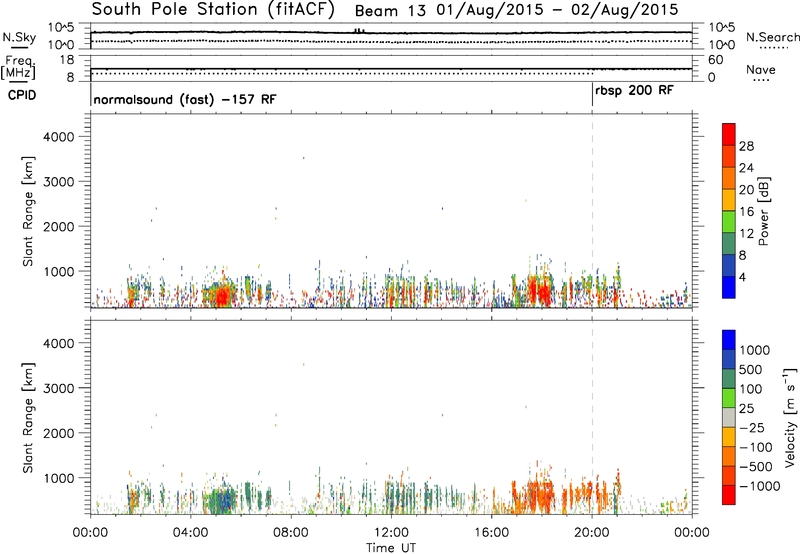This screenshot has width=800, height=554.
Task: Click the "04:00" time axis label
Action: [x=190, y=533]
